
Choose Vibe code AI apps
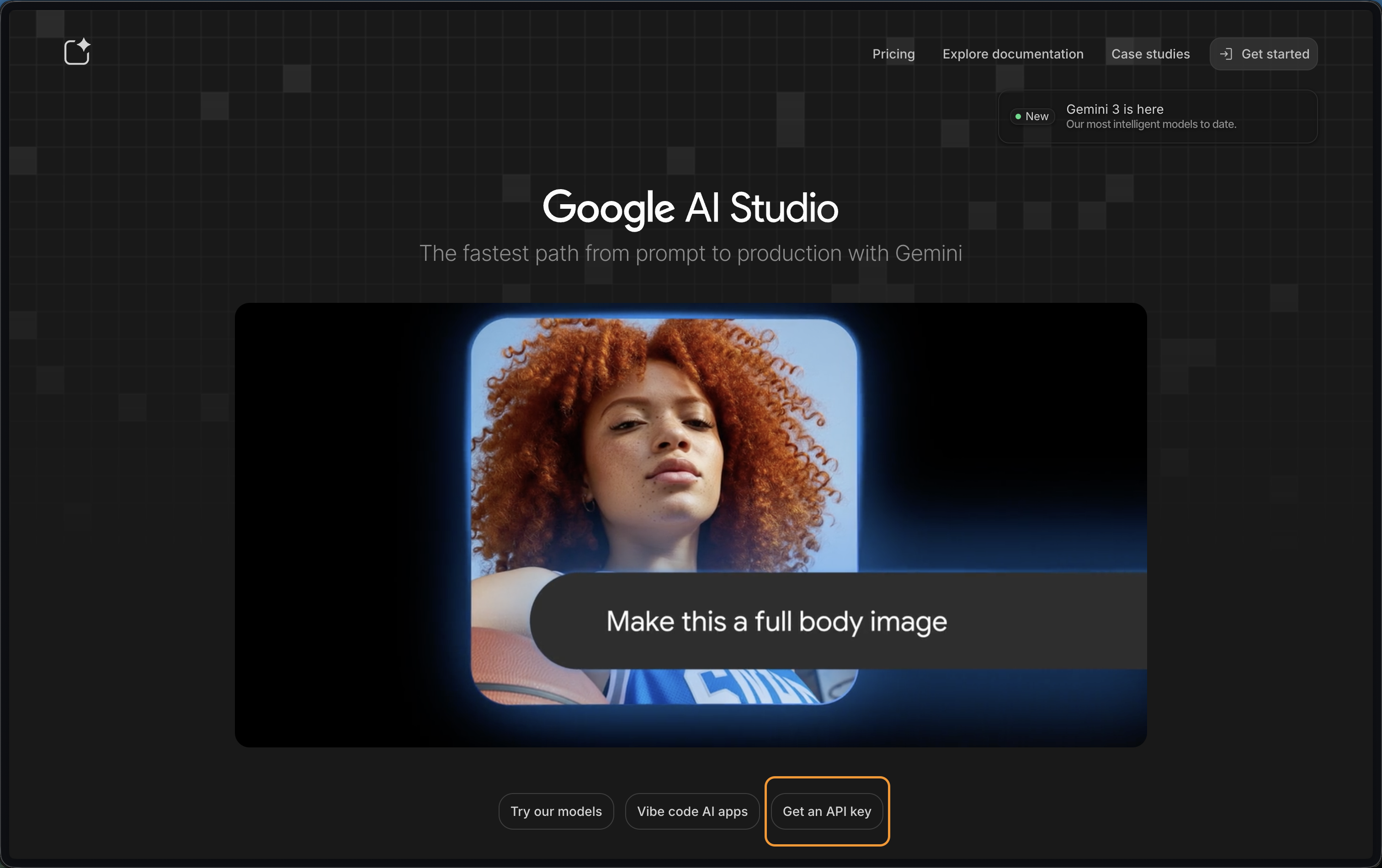pyautogui.click(x=692, y=811)
